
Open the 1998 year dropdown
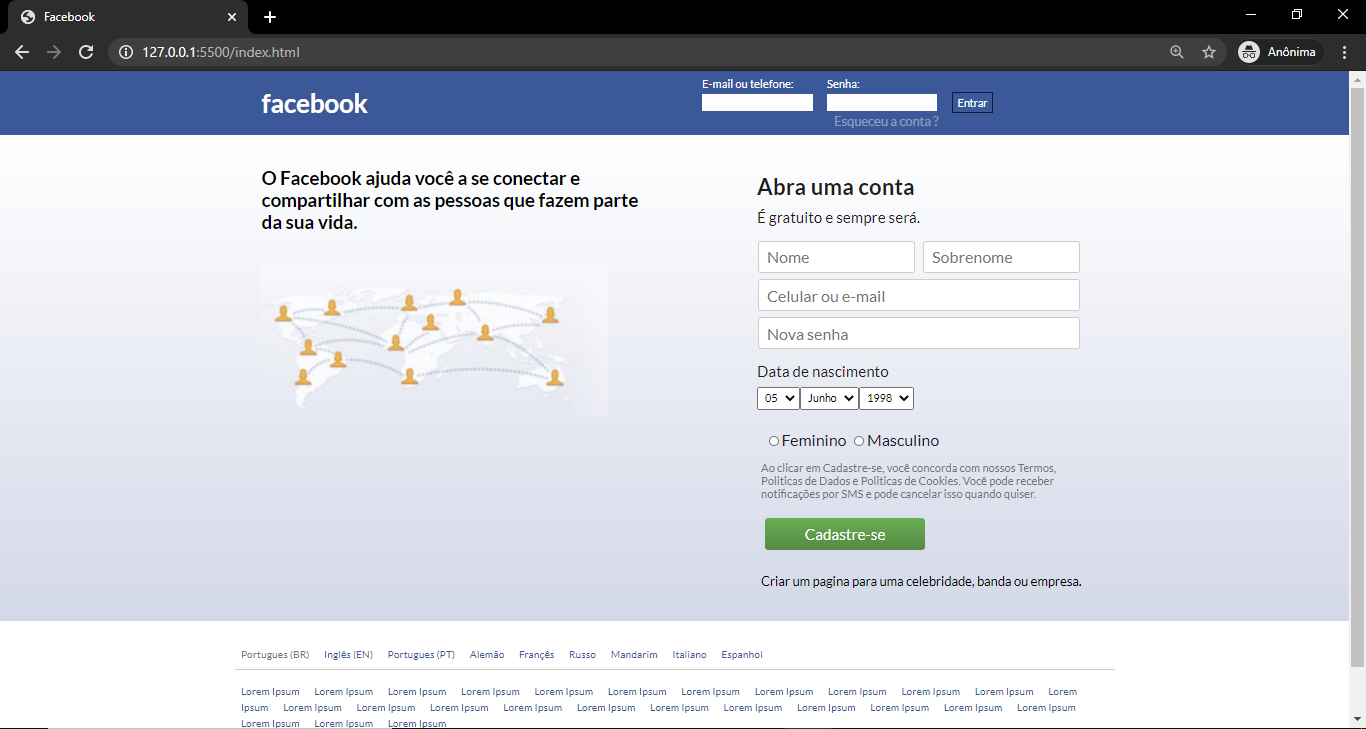[886, 398]
